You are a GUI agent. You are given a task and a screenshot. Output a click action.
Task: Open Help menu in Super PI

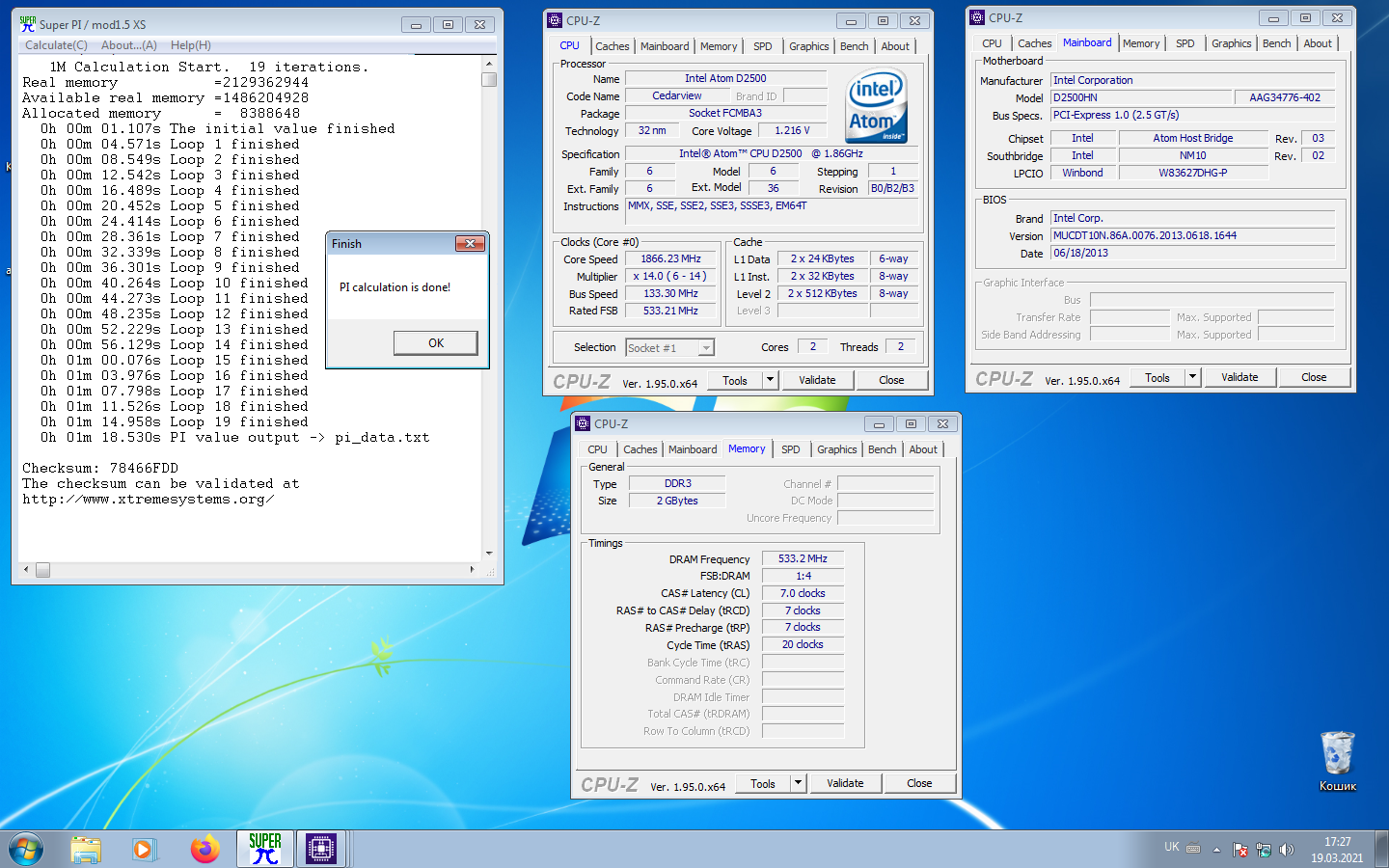coord(190,45)
